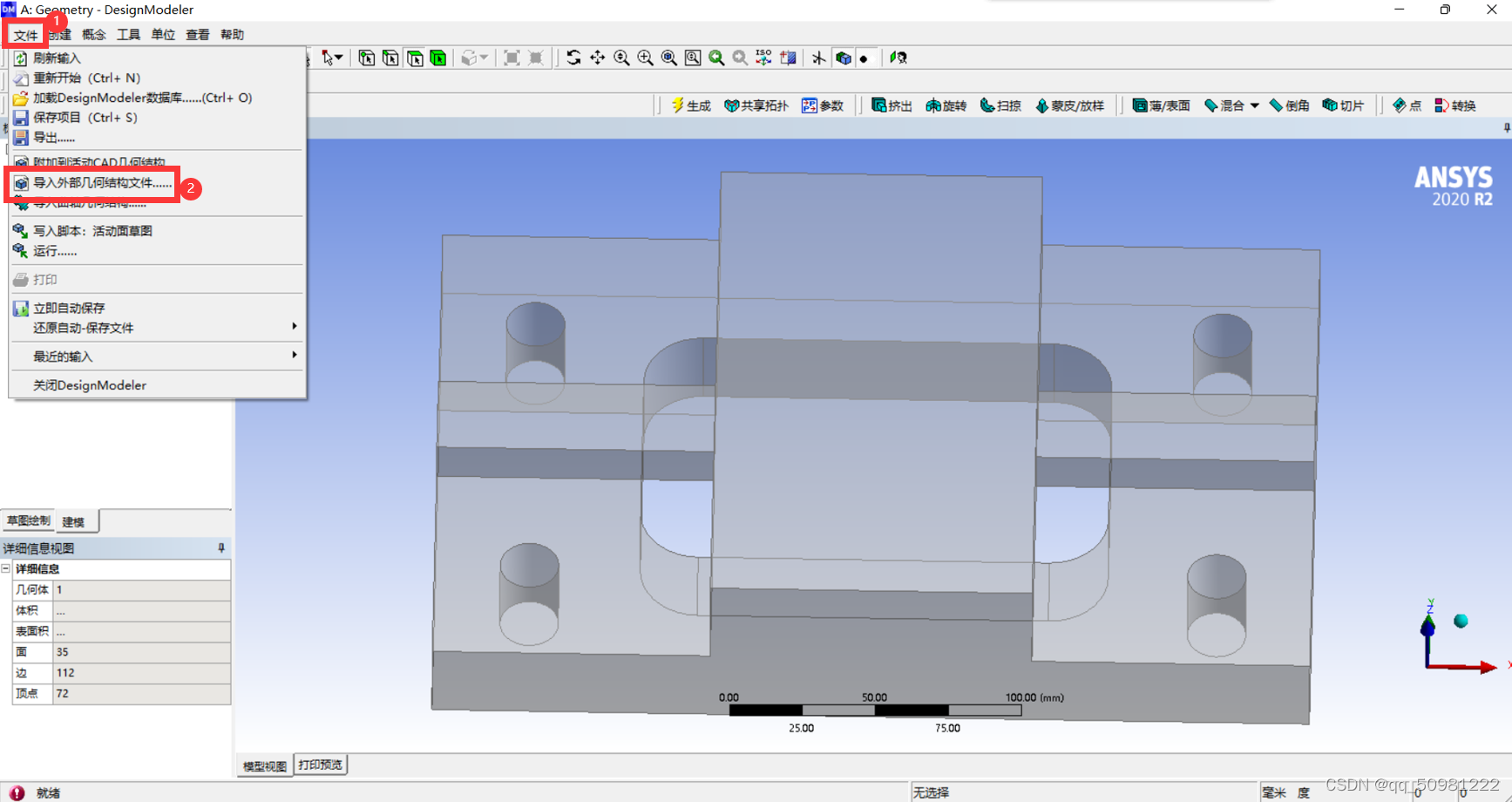Open the 打印预览 print preview tab

tap(320, 765)
